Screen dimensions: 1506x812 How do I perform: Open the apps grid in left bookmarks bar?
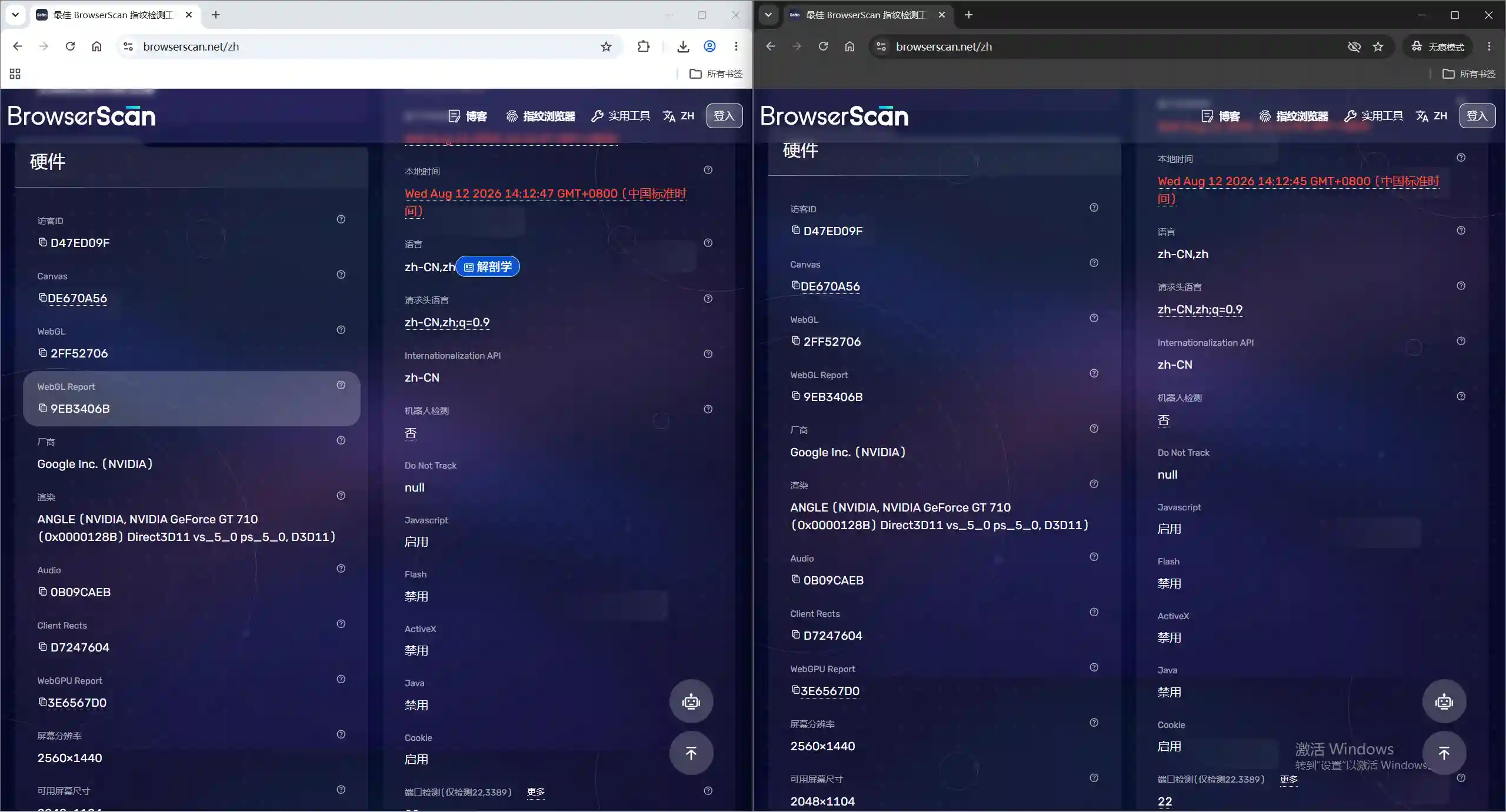(15, 73)
